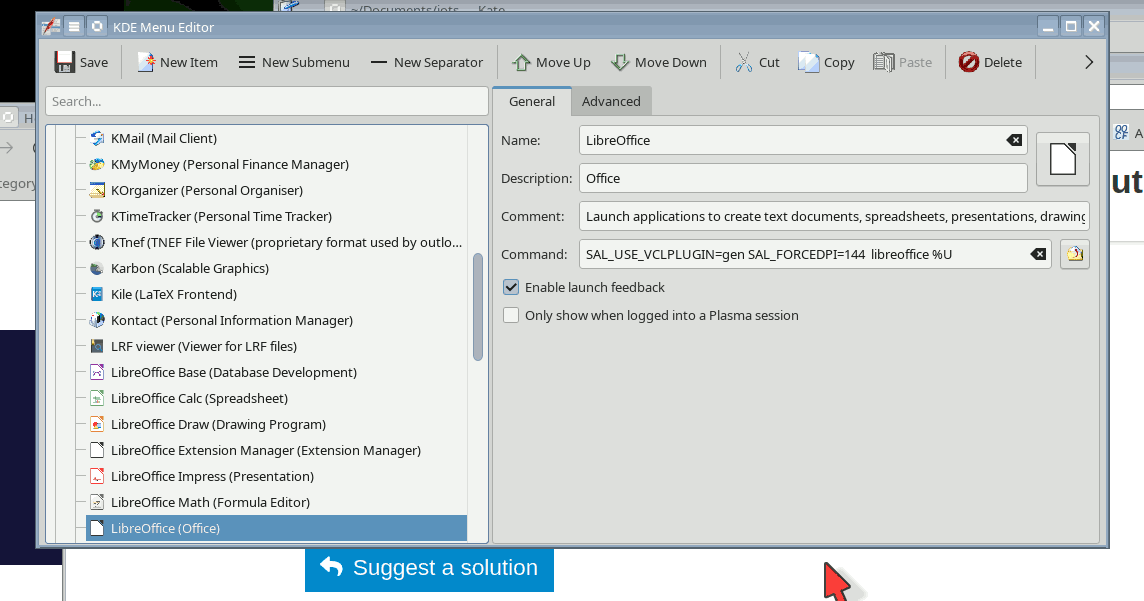The image size is (1144, 601).
Task: Click Suggest a solution button in browser
Action: (x=429, y=568)
